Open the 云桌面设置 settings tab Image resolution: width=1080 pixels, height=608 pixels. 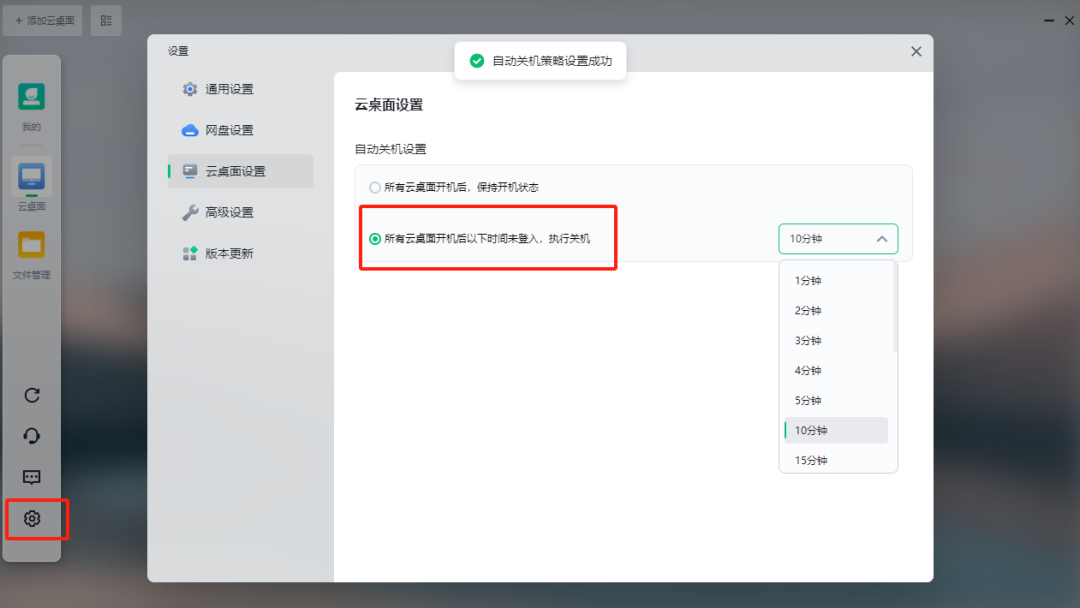240,171
